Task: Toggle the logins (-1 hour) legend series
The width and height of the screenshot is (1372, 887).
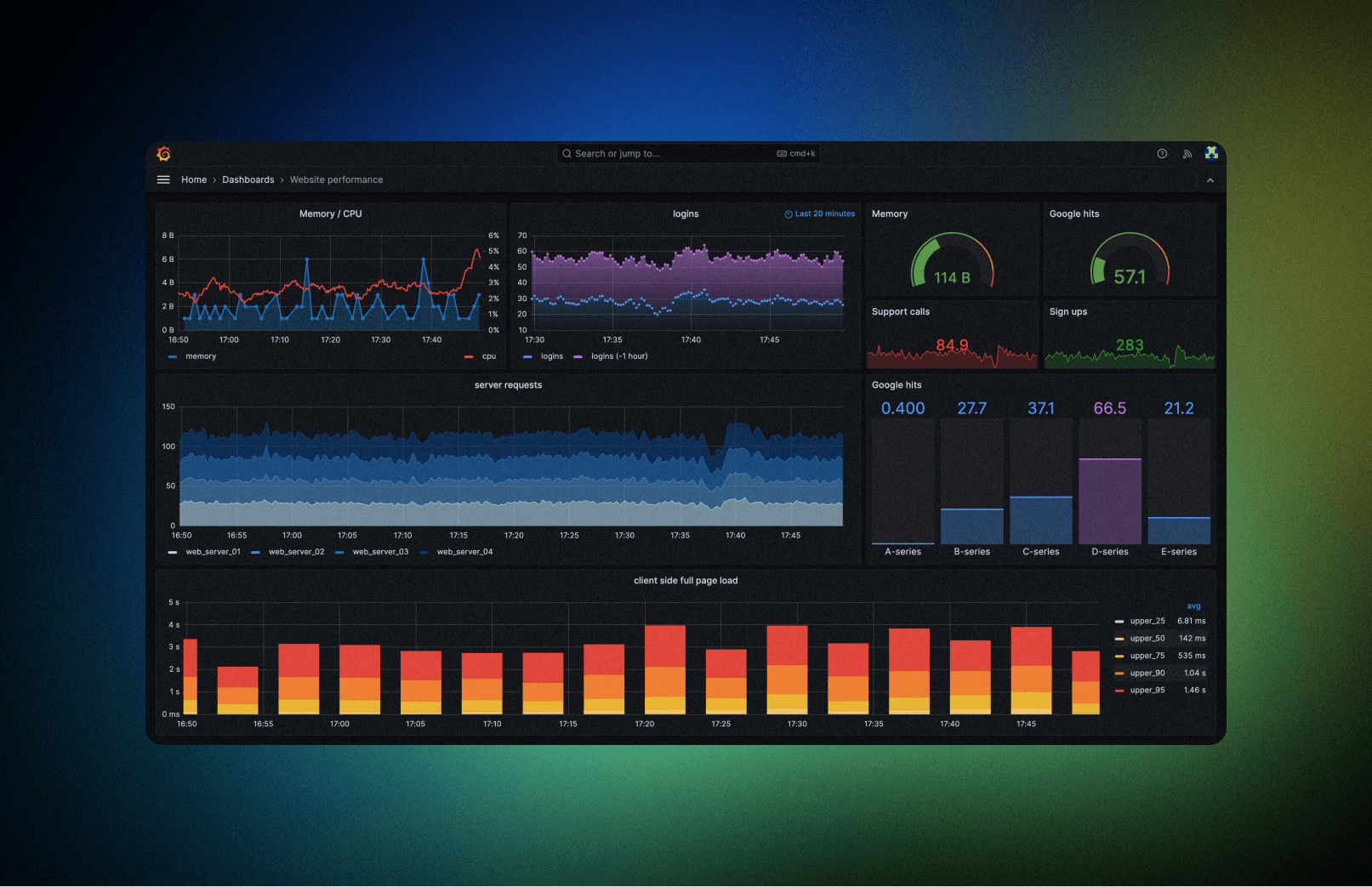Action: (619, 356)
